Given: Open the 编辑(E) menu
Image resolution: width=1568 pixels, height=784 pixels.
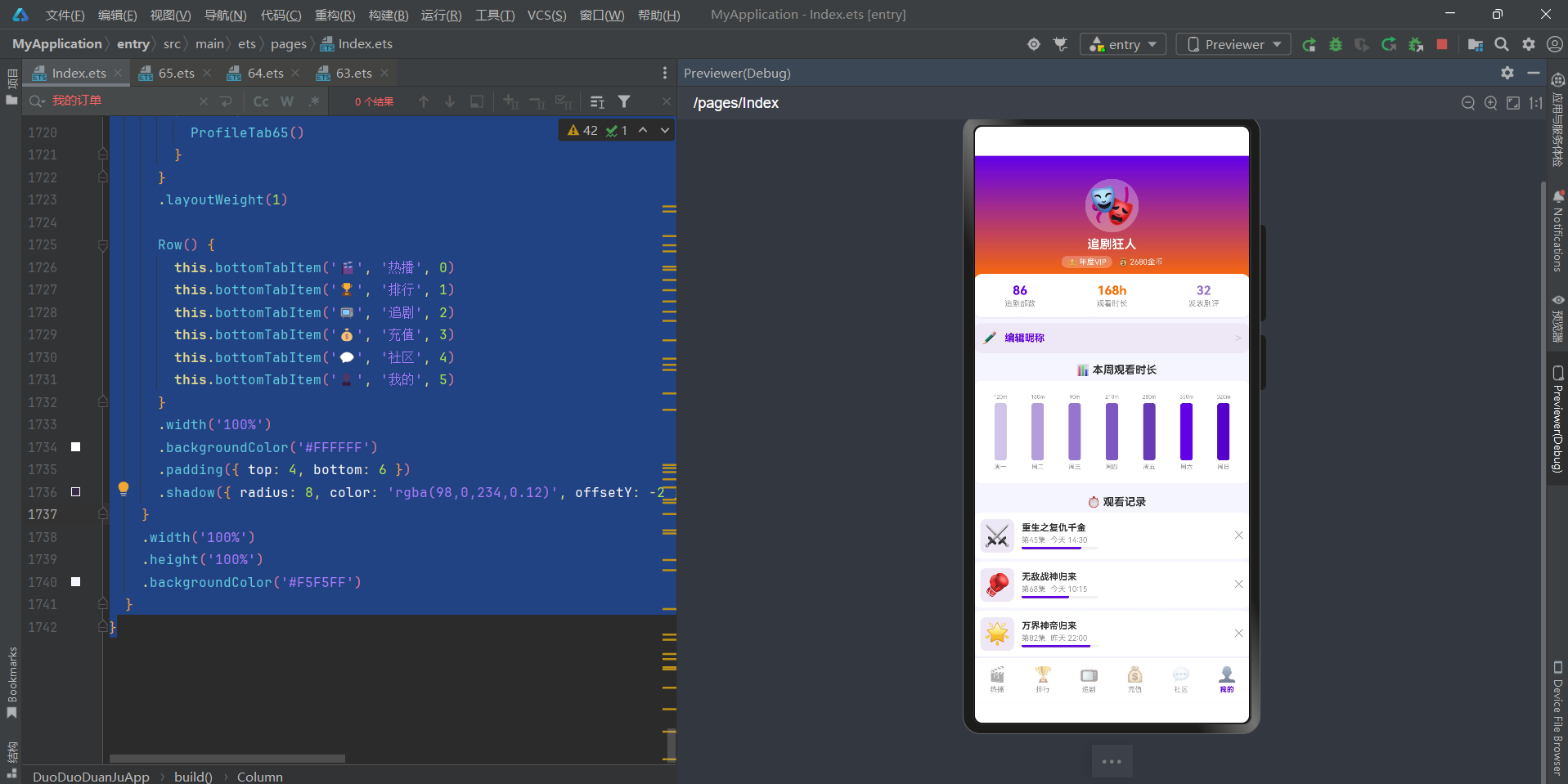Looking at the screenshot, I should click(118, 15).
